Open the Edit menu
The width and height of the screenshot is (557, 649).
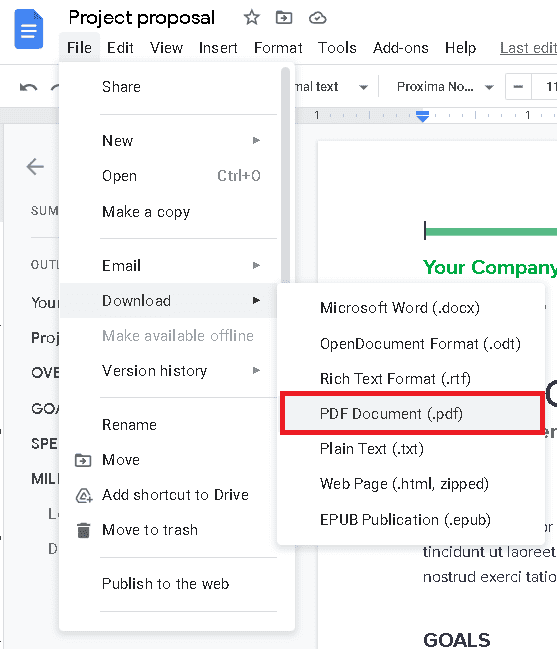click(x=120, y=48)
